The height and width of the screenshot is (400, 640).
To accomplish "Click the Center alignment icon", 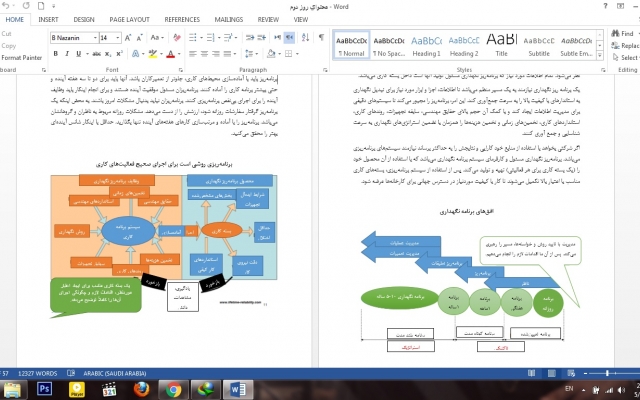I will pos(204,53).
